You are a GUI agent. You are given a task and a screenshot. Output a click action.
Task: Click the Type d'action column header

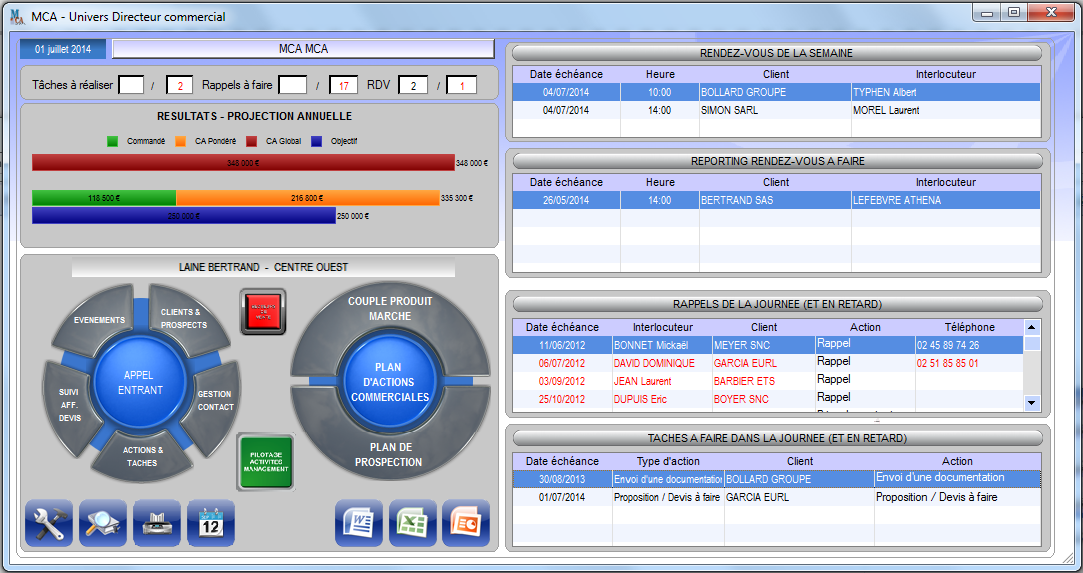[x=668, y=461]
